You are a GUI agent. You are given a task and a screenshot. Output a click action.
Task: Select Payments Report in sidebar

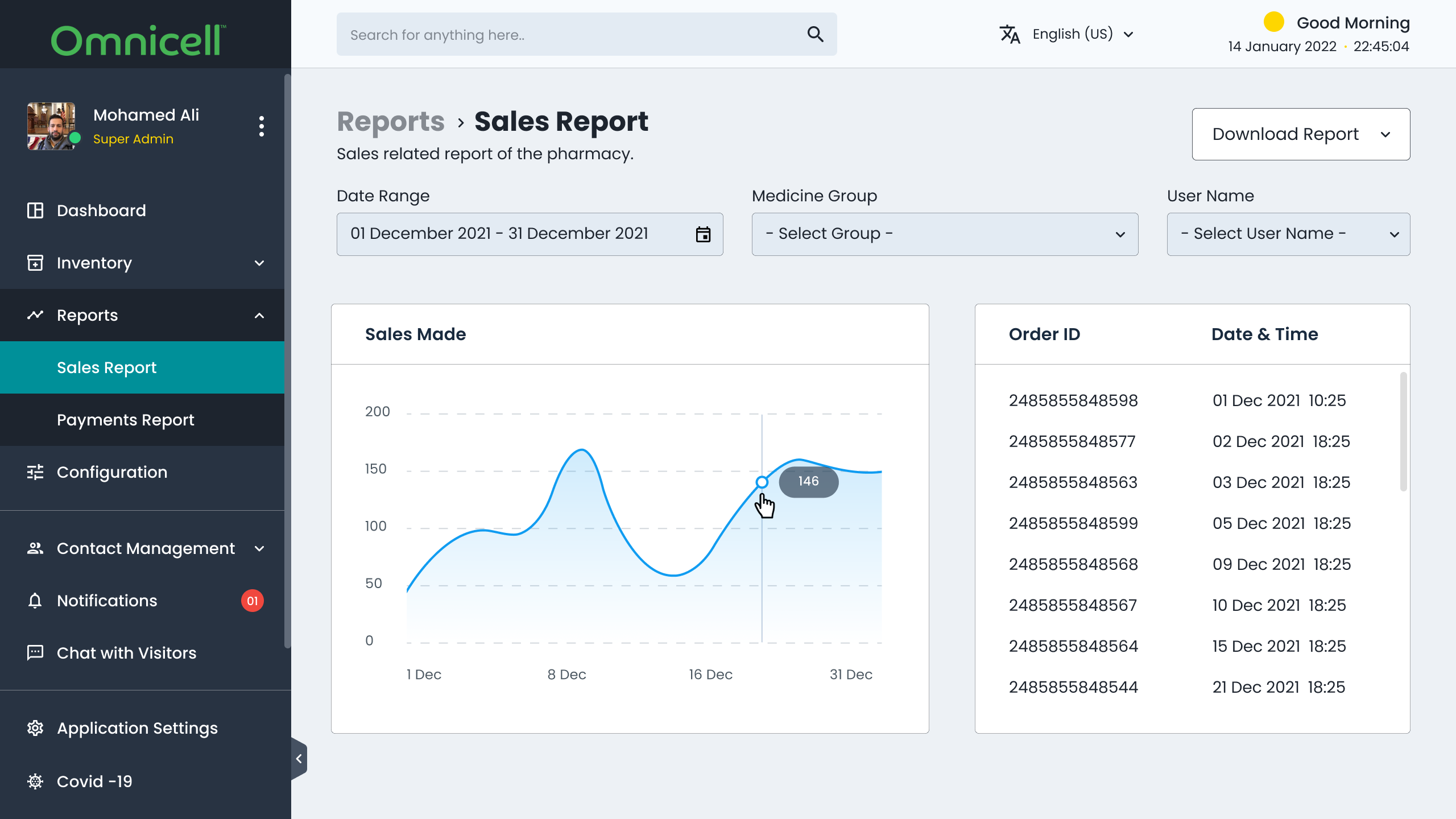(x=142, y=420)
